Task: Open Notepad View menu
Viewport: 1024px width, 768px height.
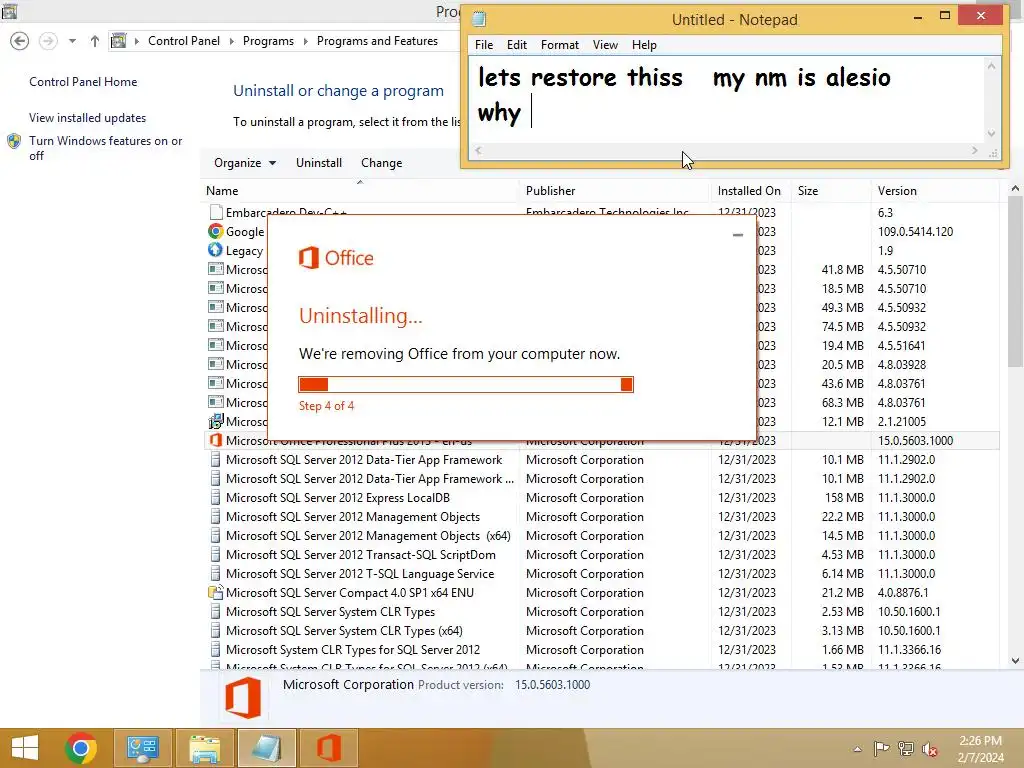Action: point(605,44)
